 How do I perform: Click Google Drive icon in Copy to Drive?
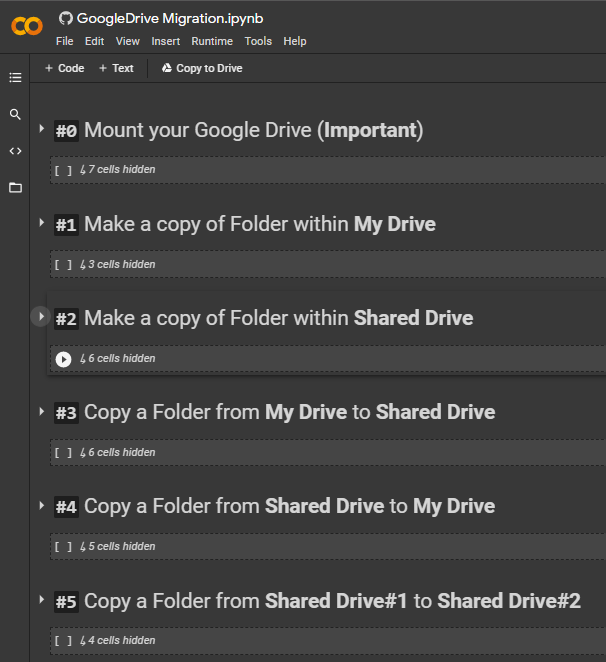(167, 68)
